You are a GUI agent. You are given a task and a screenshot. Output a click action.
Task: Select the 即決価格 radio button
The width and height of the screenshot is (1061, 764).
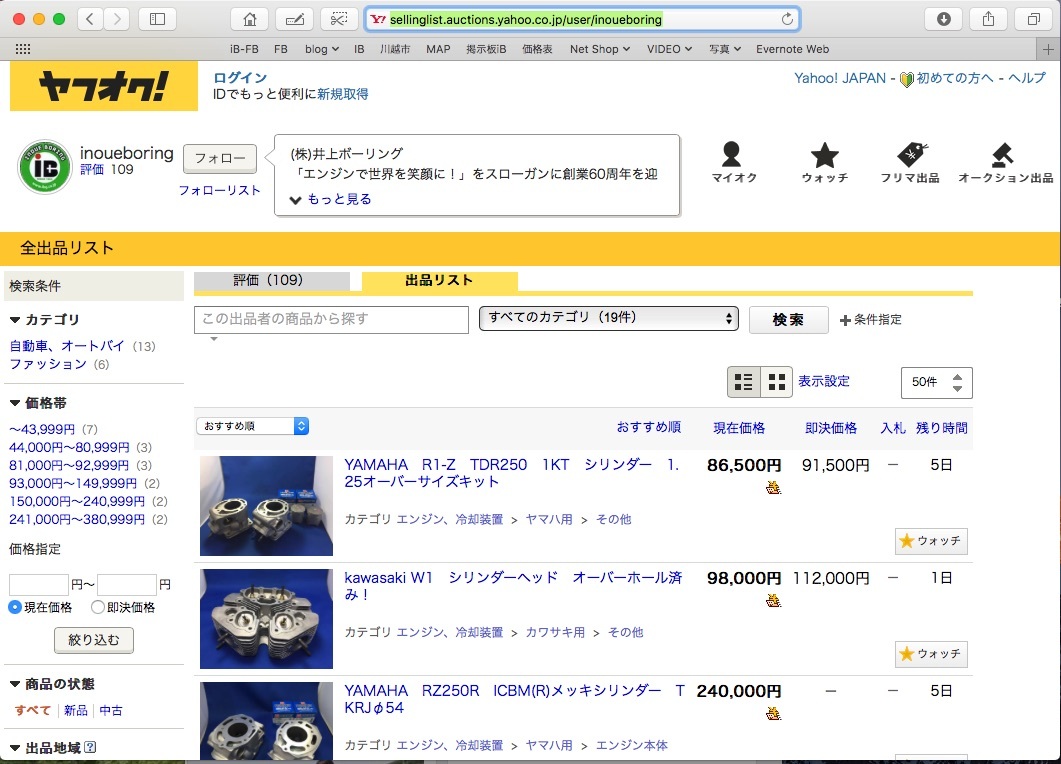98,607
